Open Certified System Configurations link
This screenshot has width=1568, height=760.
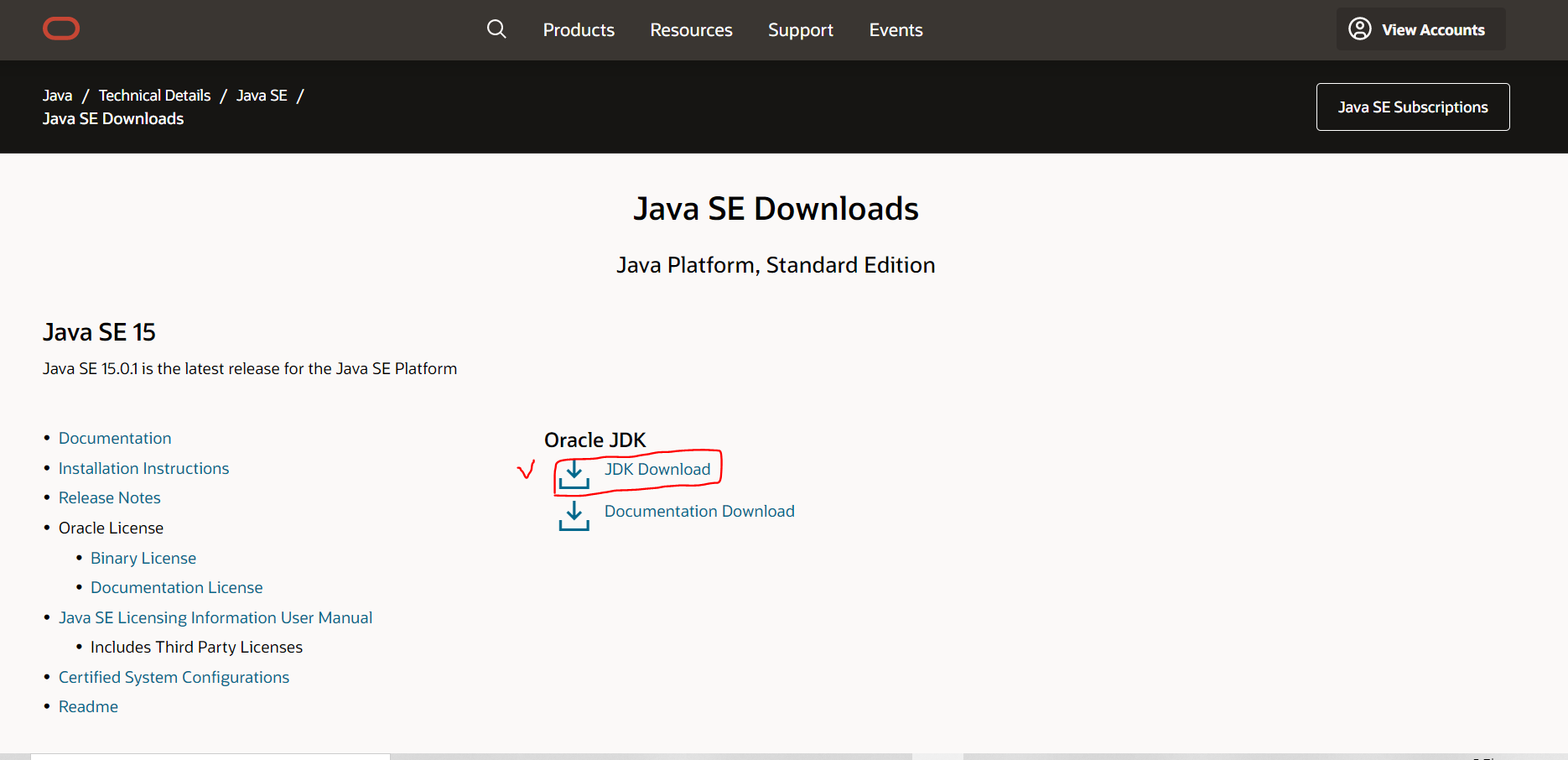click(174, 677)
